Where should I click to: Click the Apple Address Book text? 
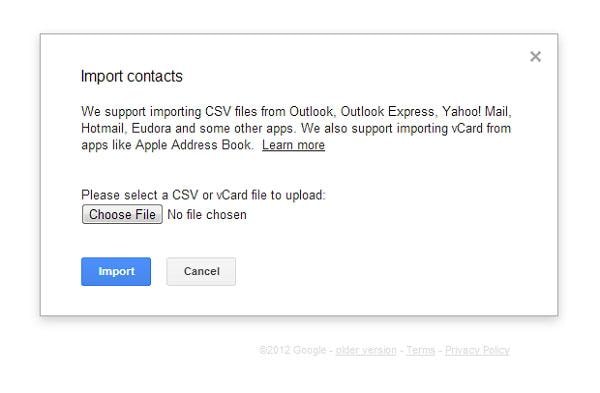point(193,145)
